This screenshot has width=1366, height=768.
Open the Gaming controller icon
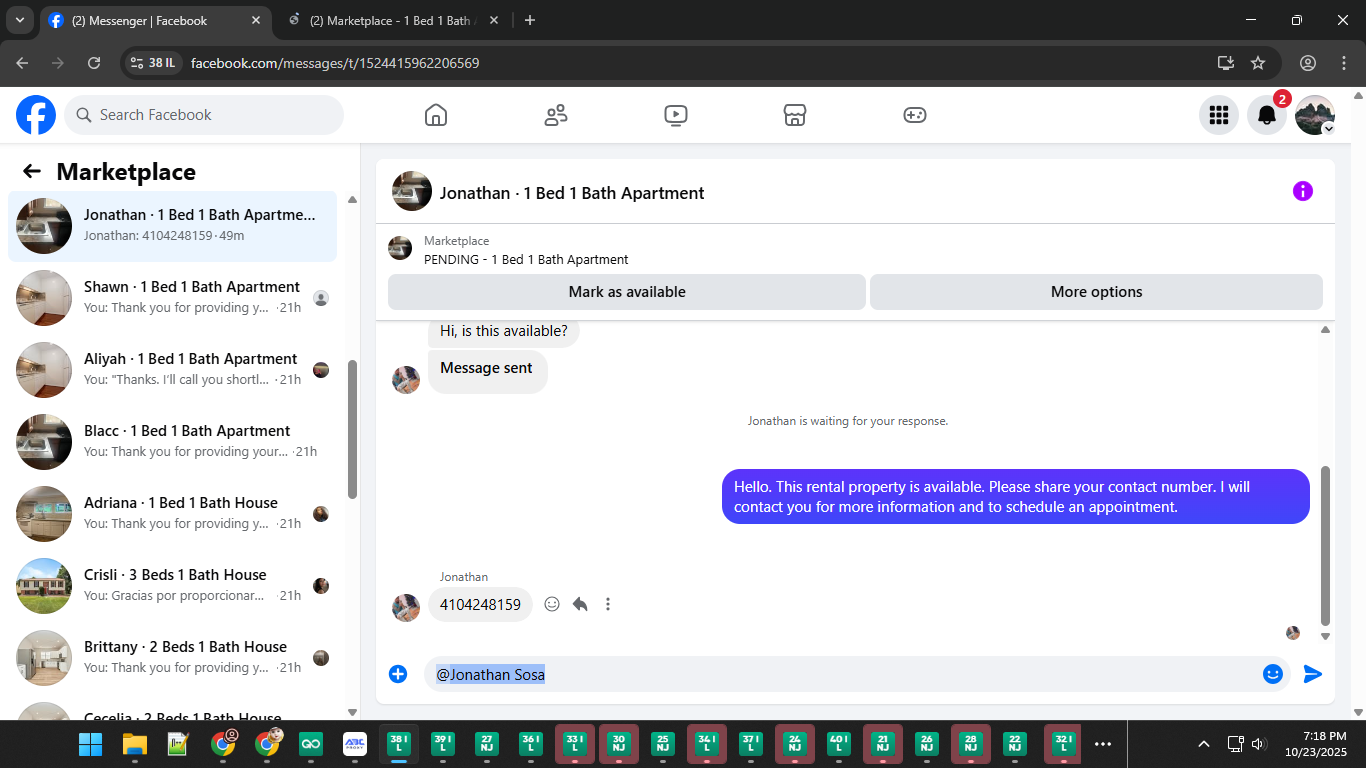coord(915,115)
